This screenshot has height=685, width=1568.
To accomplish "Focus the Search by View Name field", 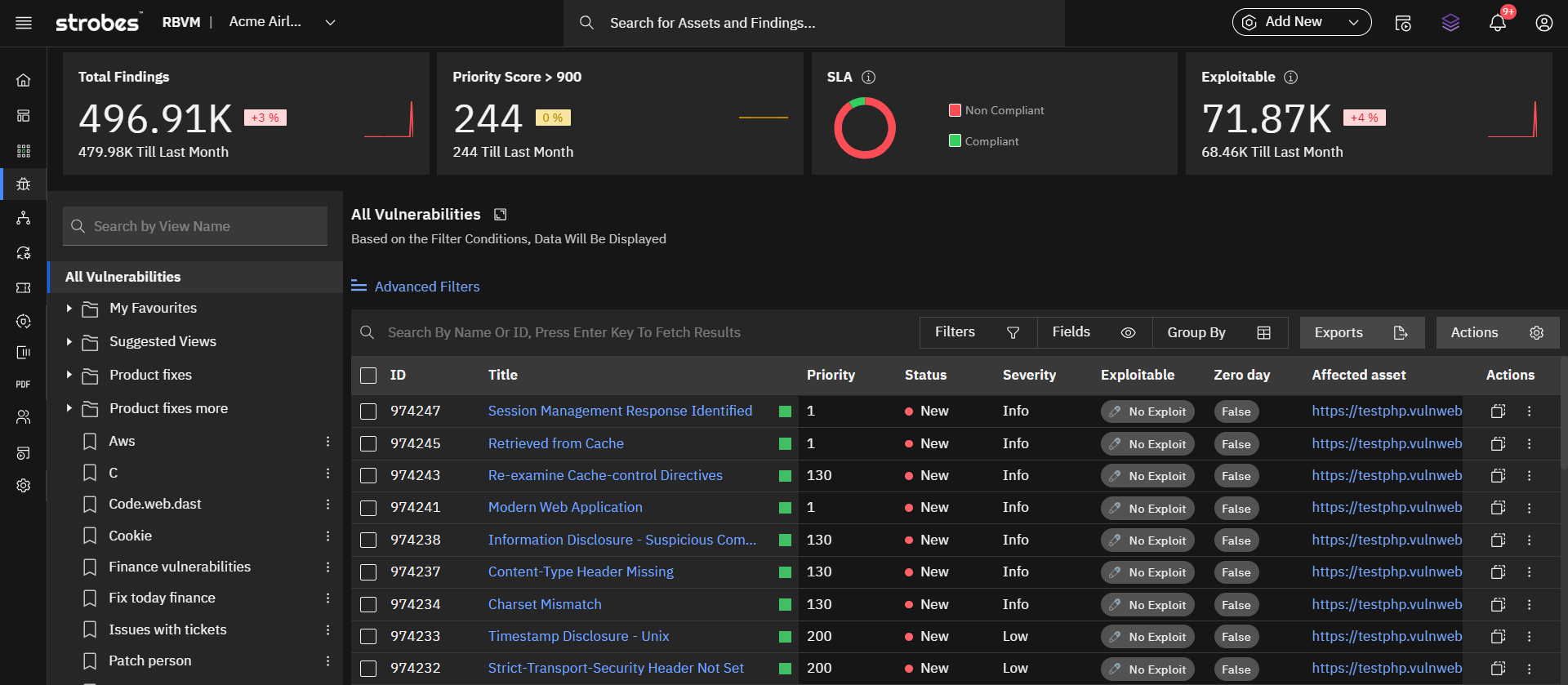I will coord(195,226).
